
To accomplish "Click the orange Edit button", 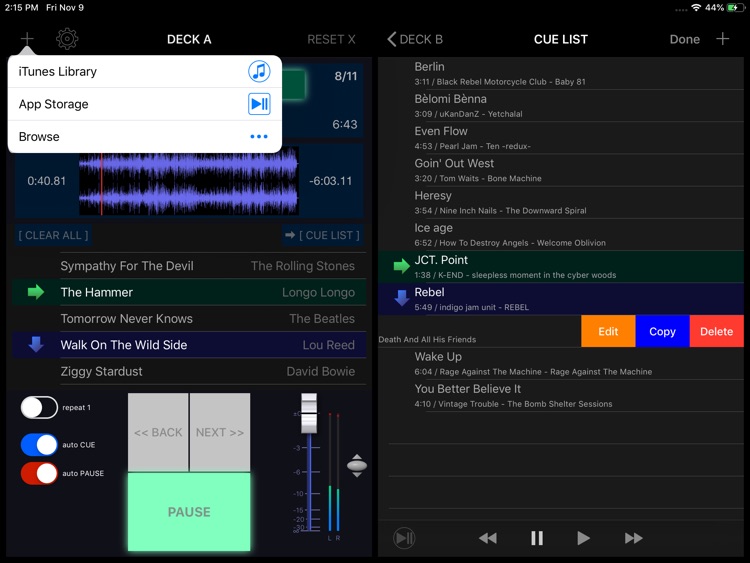I will pos(608,331).
